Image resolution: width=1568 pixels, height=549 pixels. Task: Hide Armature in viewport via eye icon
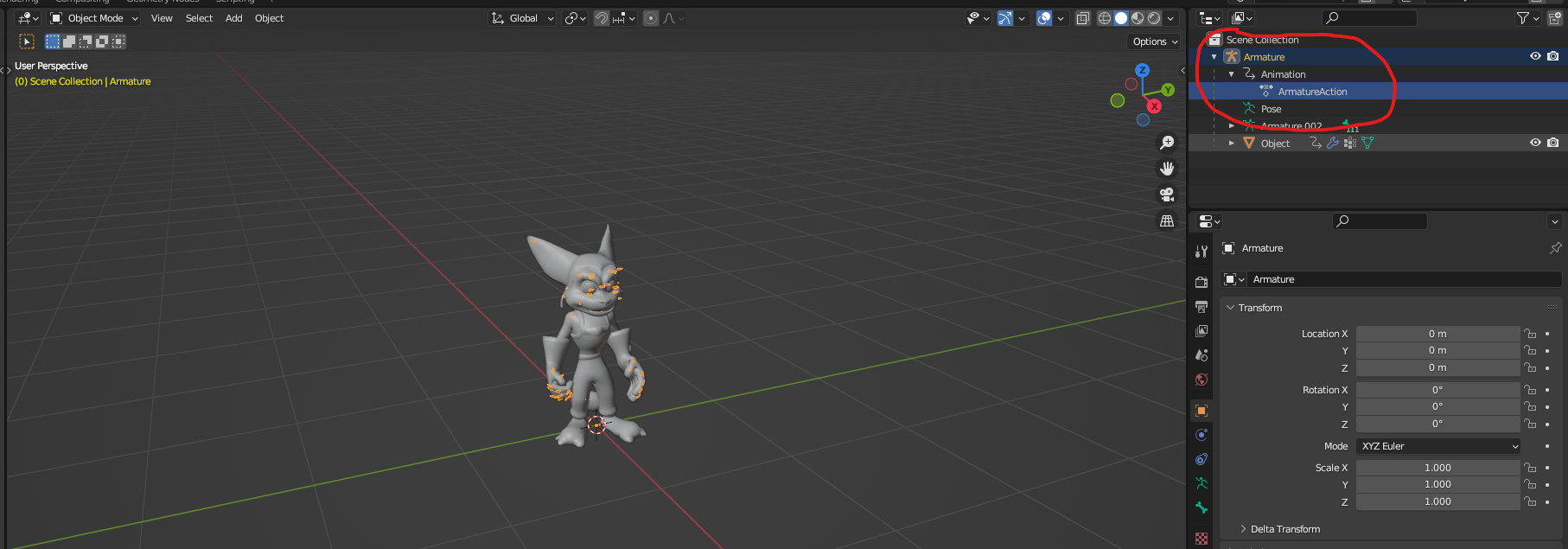point(1535,56)
